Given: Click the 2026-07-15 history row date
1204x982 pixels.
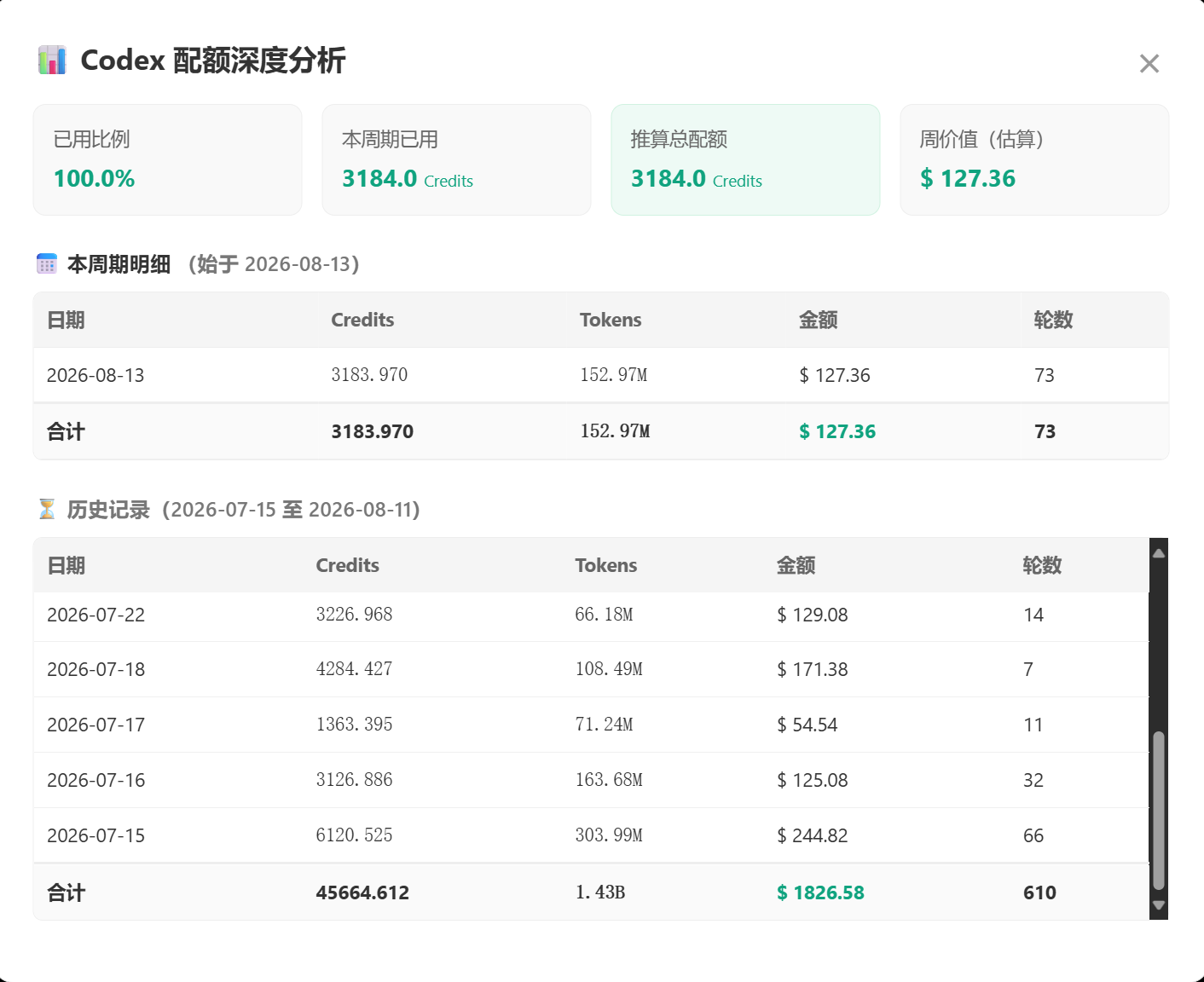Looking at the screenshot, I should (96, 836).
